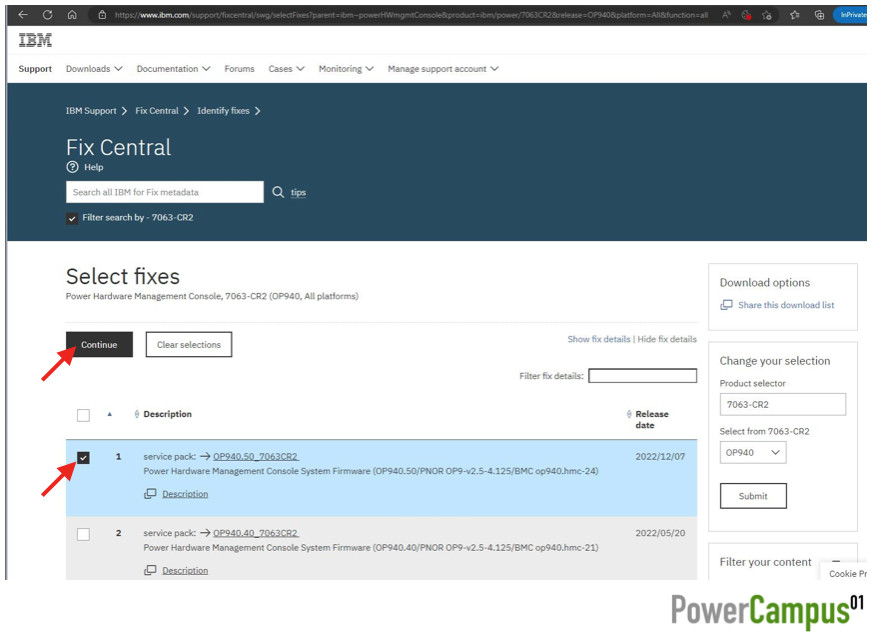Click the browser back arrow
Screen dimensions: 876x641
click(23, 15)
